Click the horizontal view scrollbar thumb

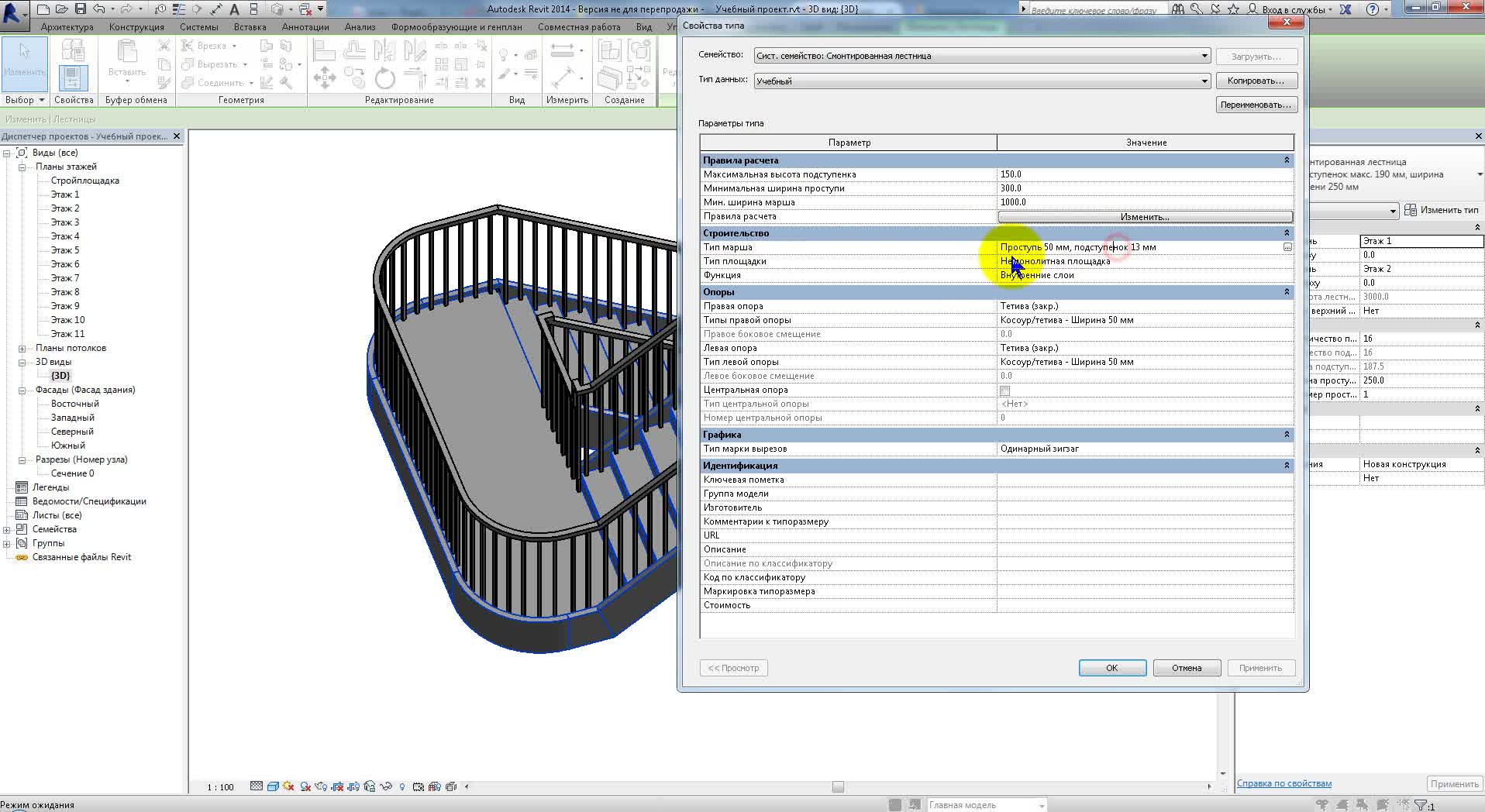838,786
